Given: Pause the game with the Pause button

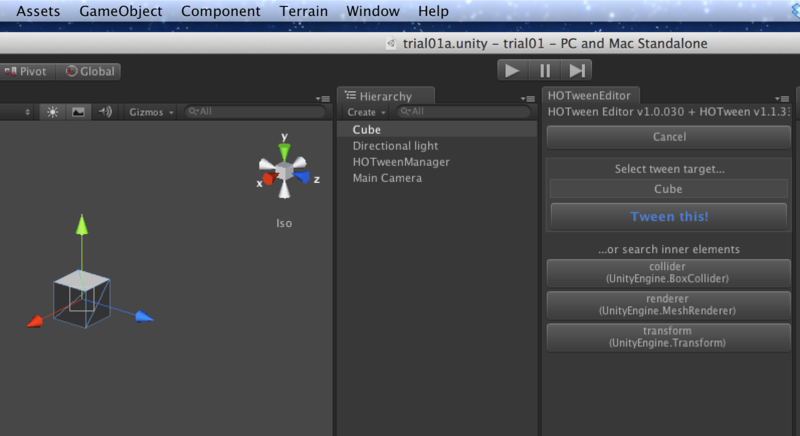Looking at the screenshot, I should pyautogui.click(x=545, y=70).
